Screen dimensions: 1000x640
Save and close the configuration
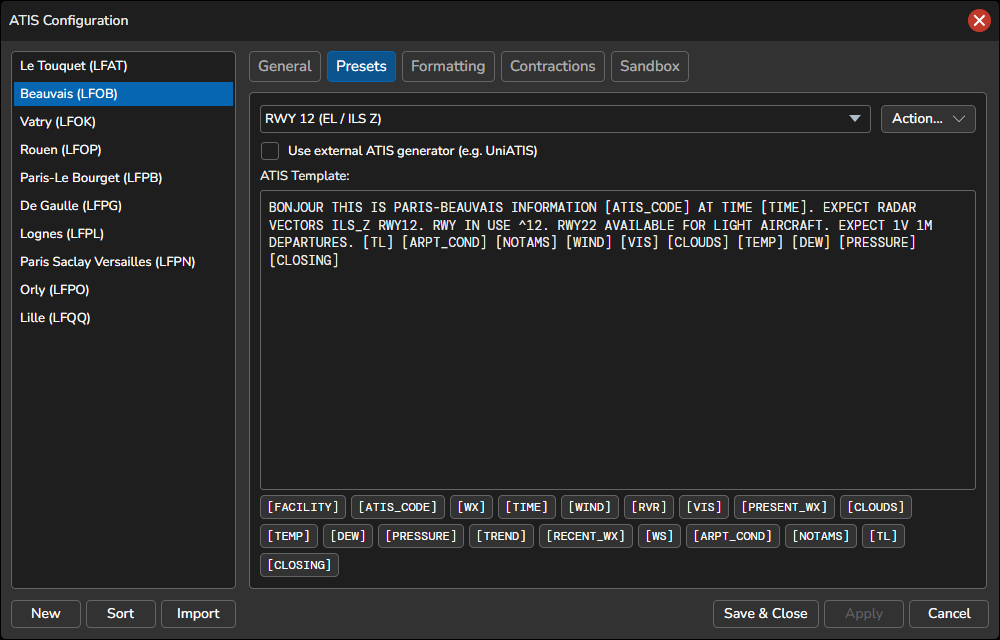pos(765,614)
